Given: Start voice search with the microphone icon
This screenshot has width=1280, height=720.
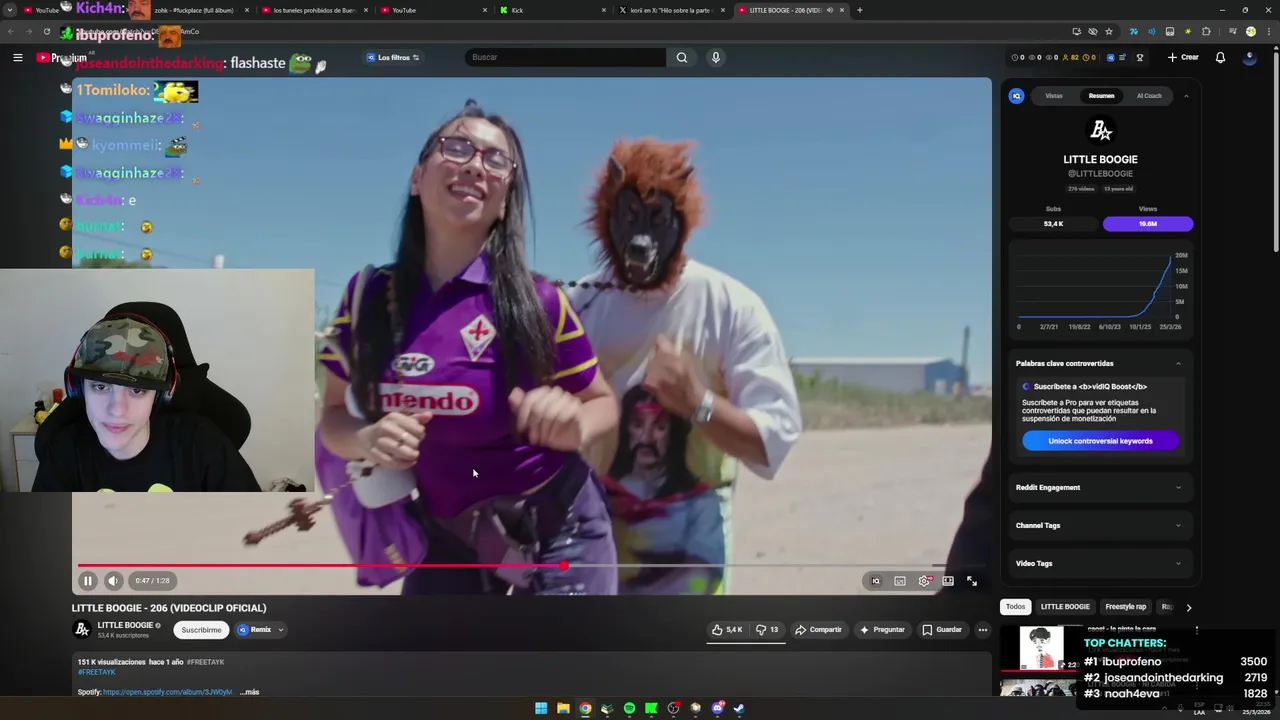Looking at the screenshot, I should click(x=715, y=57).
